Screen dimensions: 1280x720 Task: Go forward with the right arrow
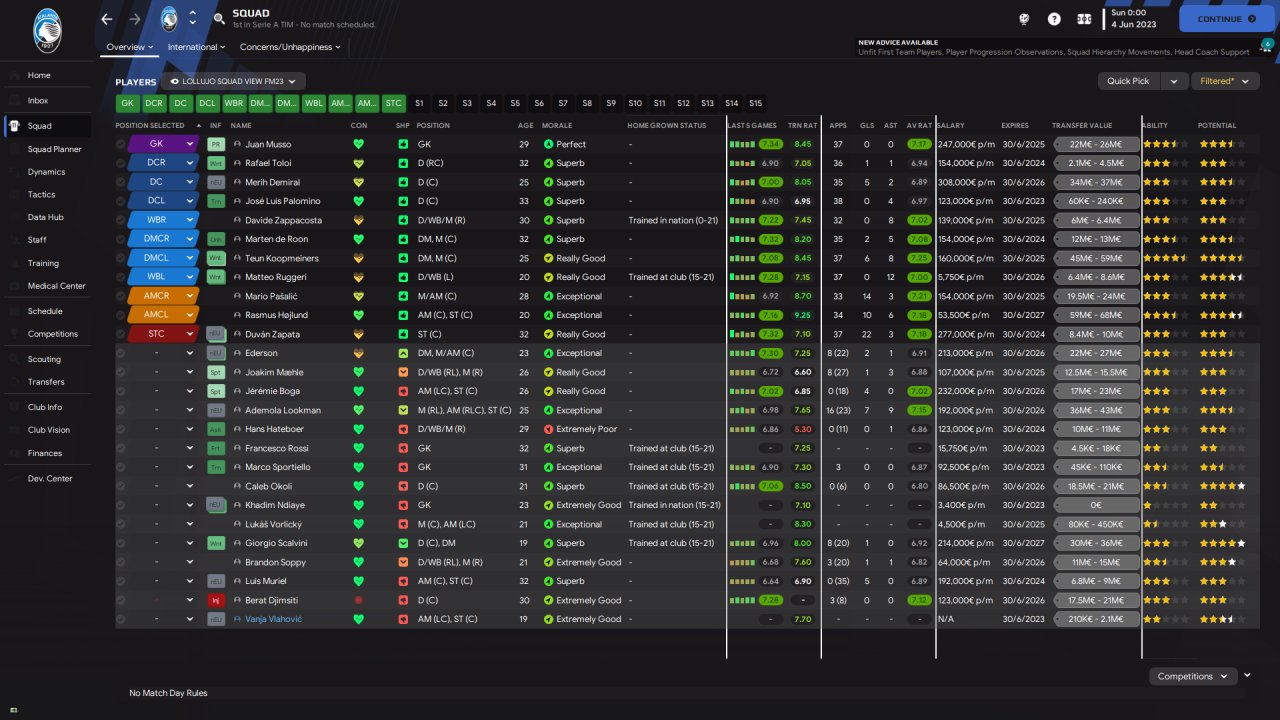point(135,19)
